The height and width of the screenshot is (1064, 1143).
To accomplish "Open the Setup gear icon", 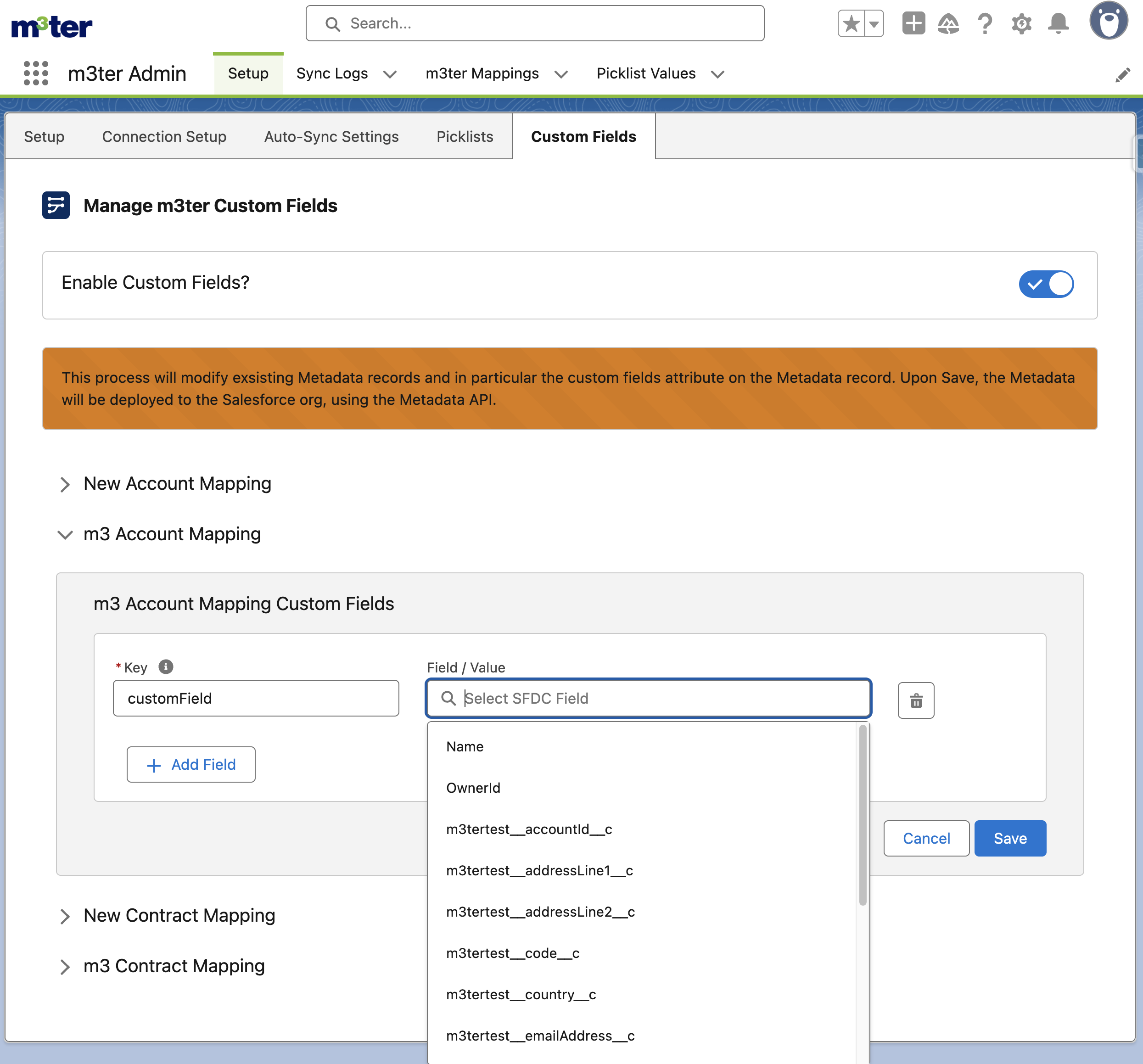I will (1021, 24).
